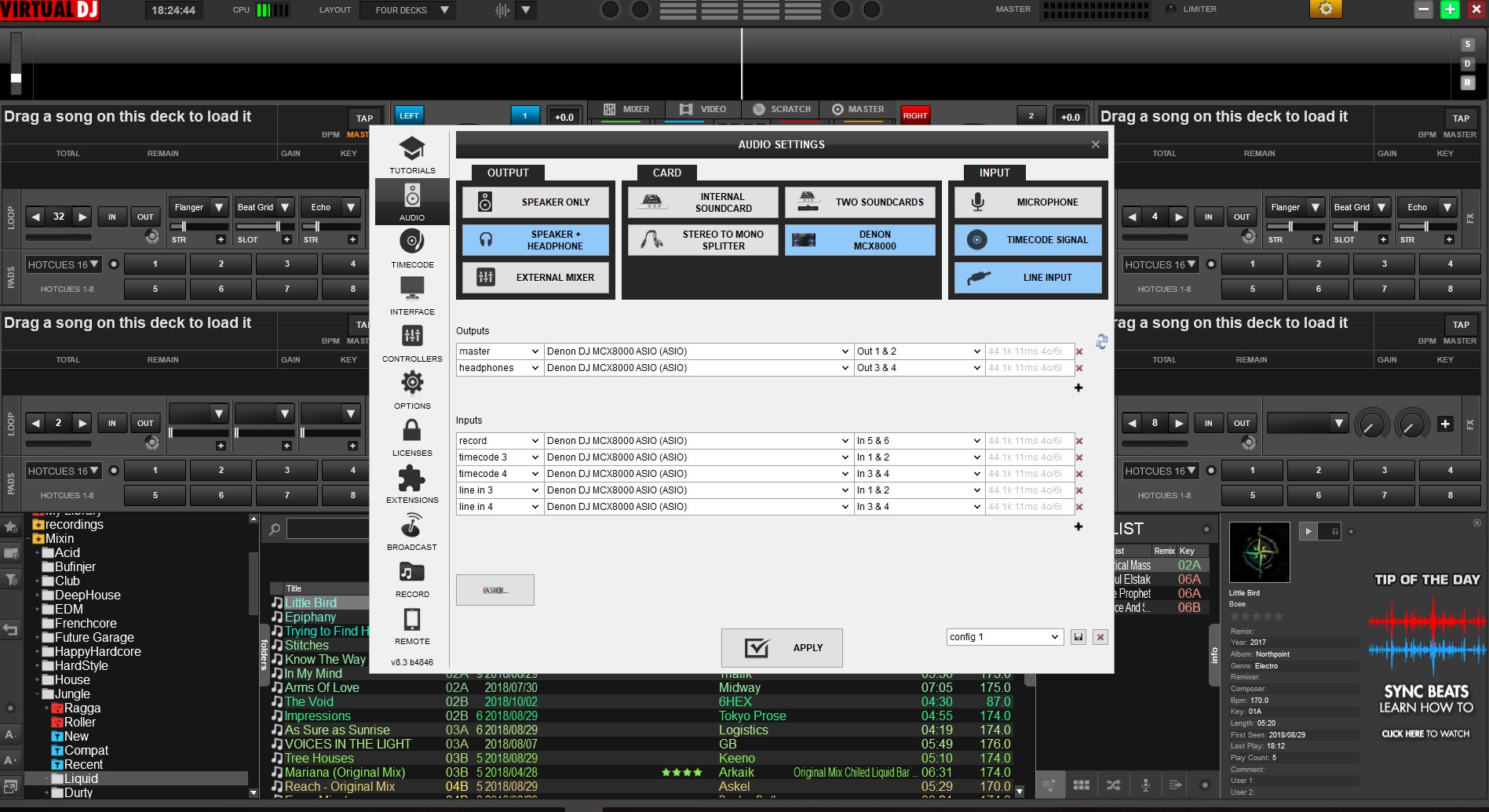Select External Mixer output mode
This screenshot has height=812, width=1489.
[535, 278]
